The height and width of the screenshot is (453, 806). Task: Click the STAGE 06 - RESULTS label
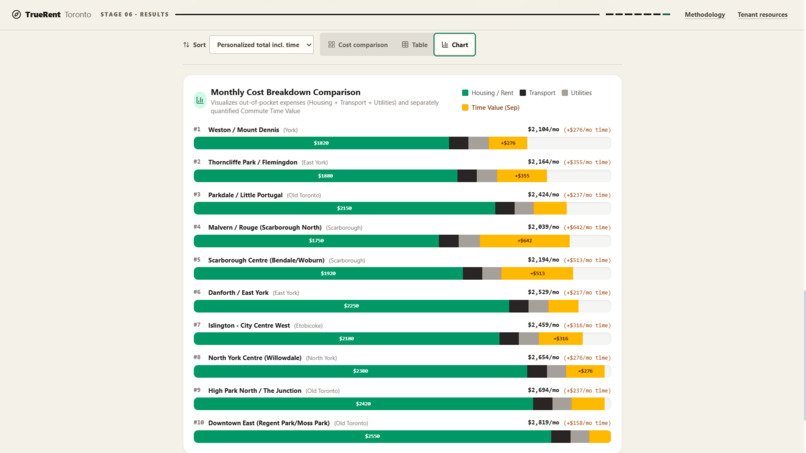point(134,14)
